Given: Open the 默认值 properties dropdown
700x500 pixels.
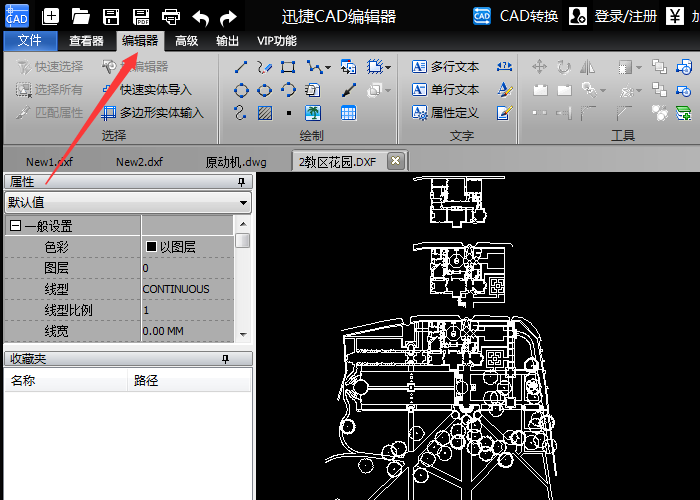Looking at the screenshot, I should click(128, 203).
